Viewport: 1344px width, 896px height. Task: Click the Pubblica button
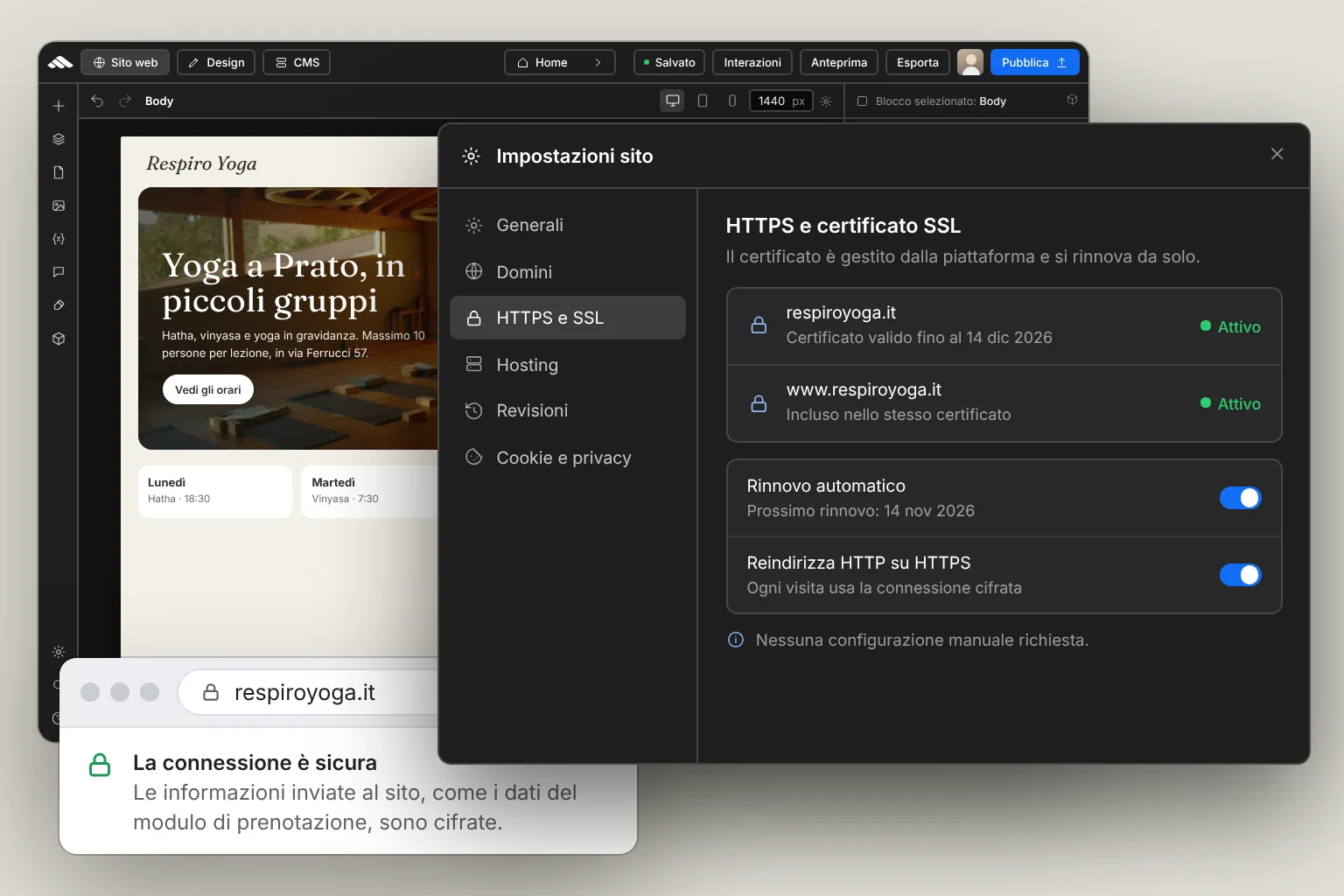(1034, 62)
